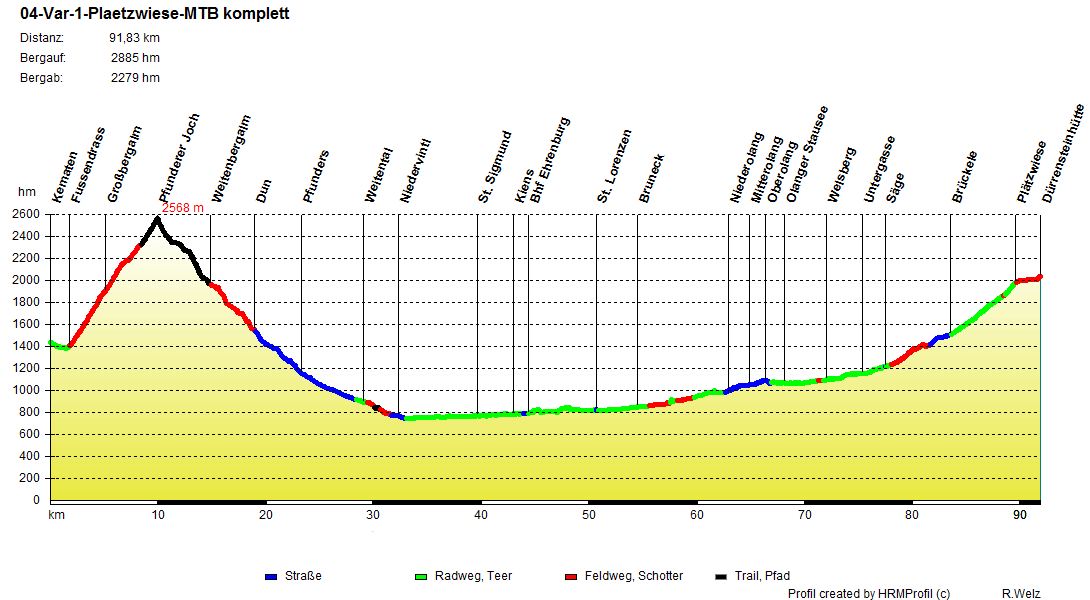The height and width of the screenshot is (600, 1090).
Task: Click the black Trail, Pfad legend swatch
Action: pyautogui.click(x=721, y=577)
